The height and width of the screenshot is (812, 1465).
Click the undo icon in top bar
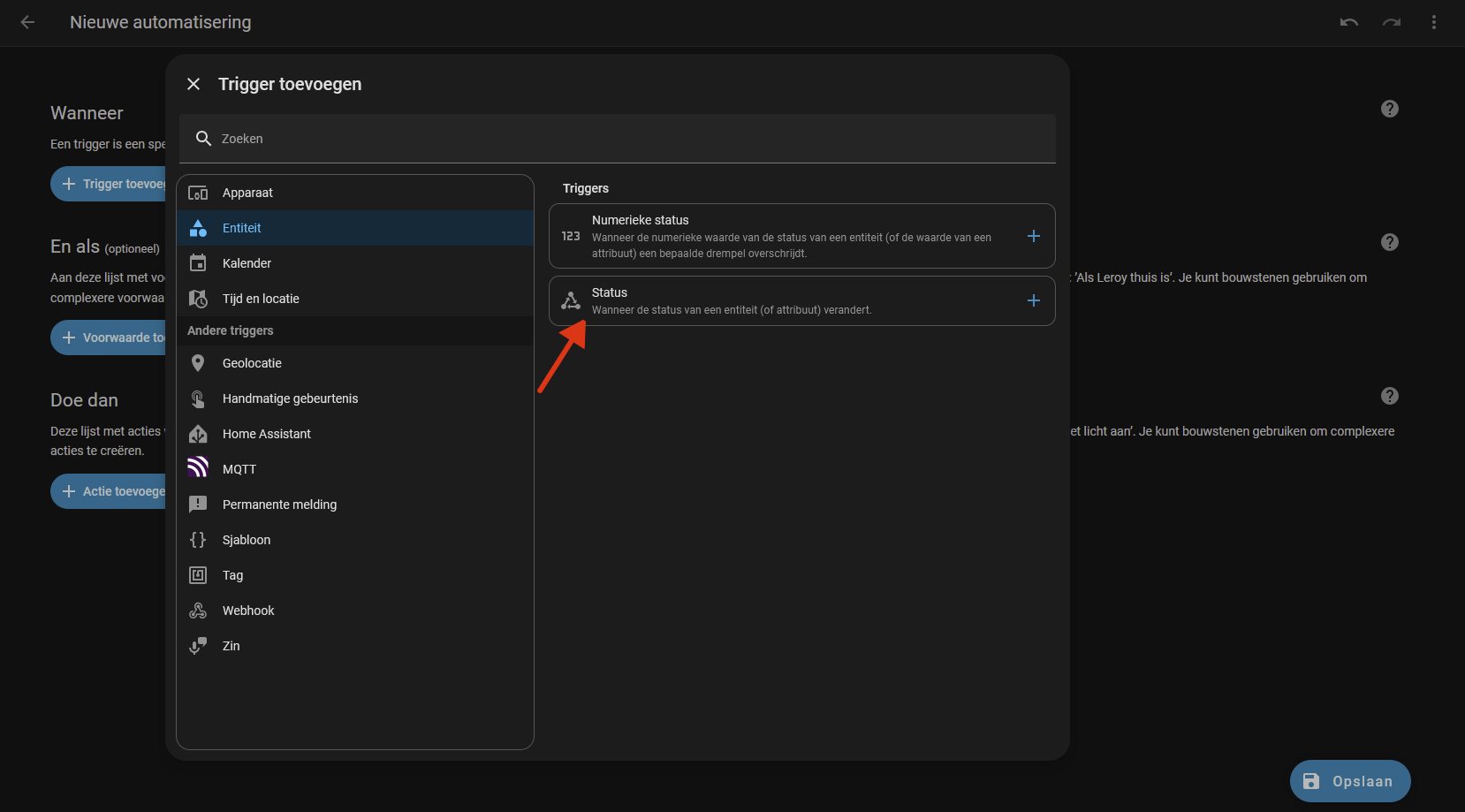pyautogui.click(x=1348, y=22)
